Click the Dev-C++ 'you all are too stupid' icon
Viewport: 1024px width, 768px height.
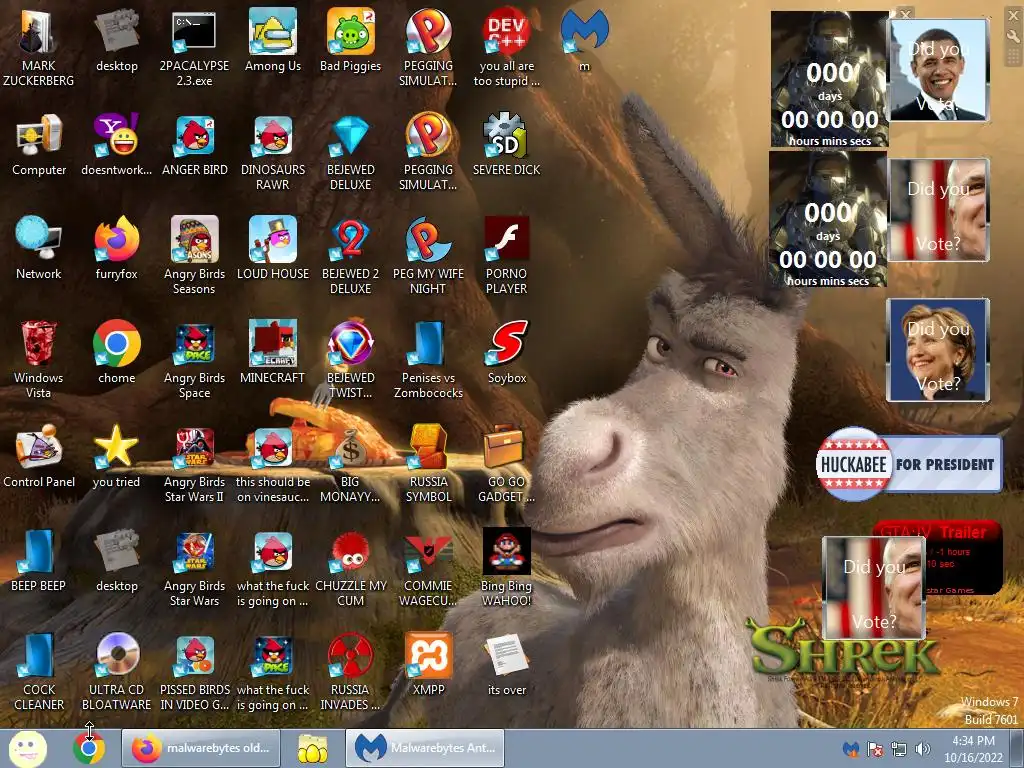(x=506, y=47)
